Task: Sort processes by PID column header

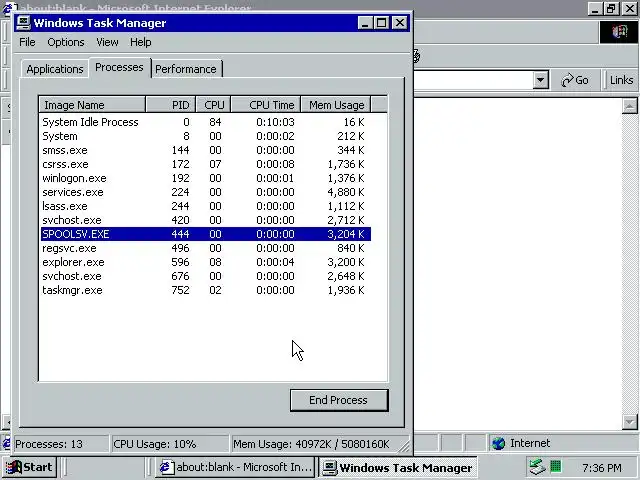Action: (x=171, y=105)
